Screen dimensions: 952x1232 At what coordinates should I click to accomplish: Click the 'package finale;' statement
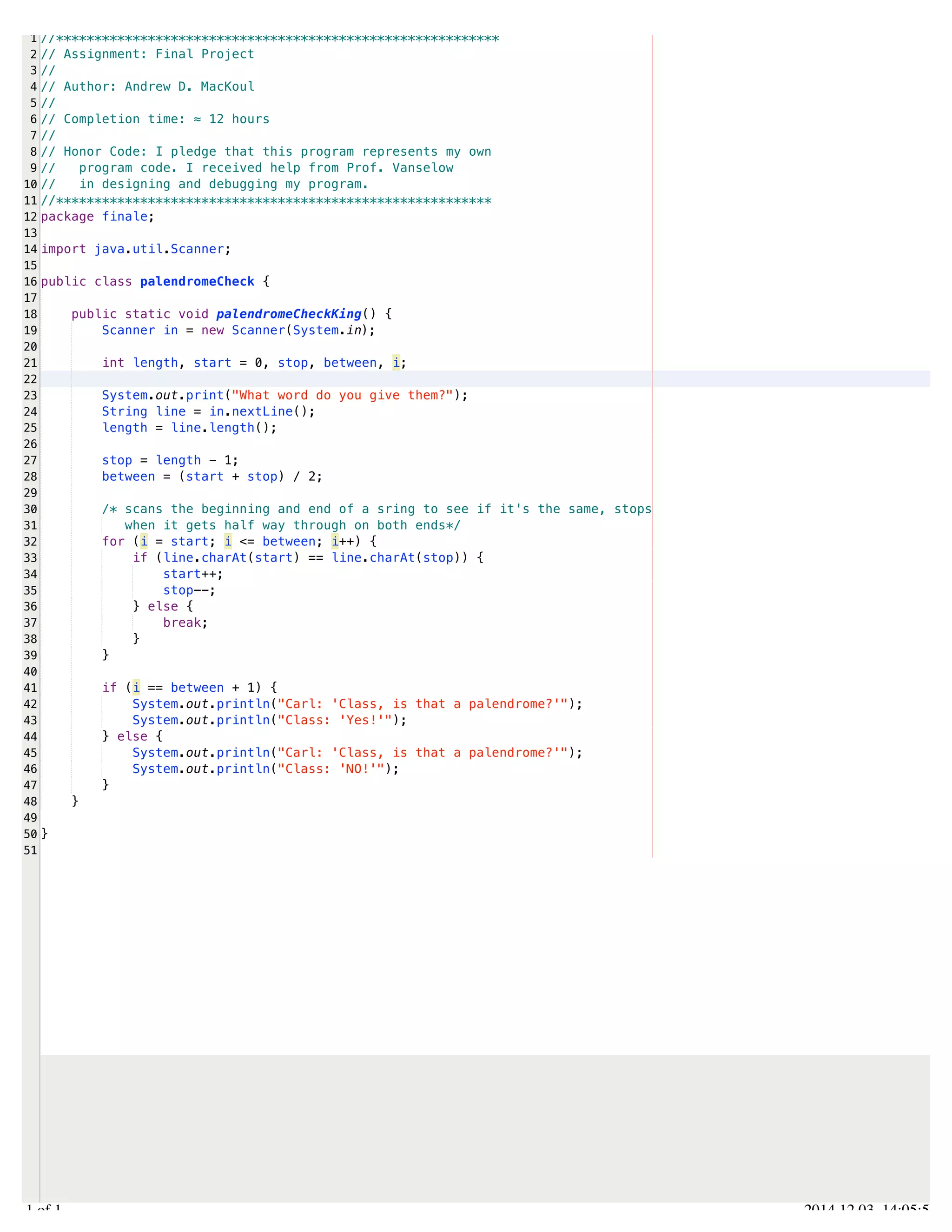[x=98, y=217]
